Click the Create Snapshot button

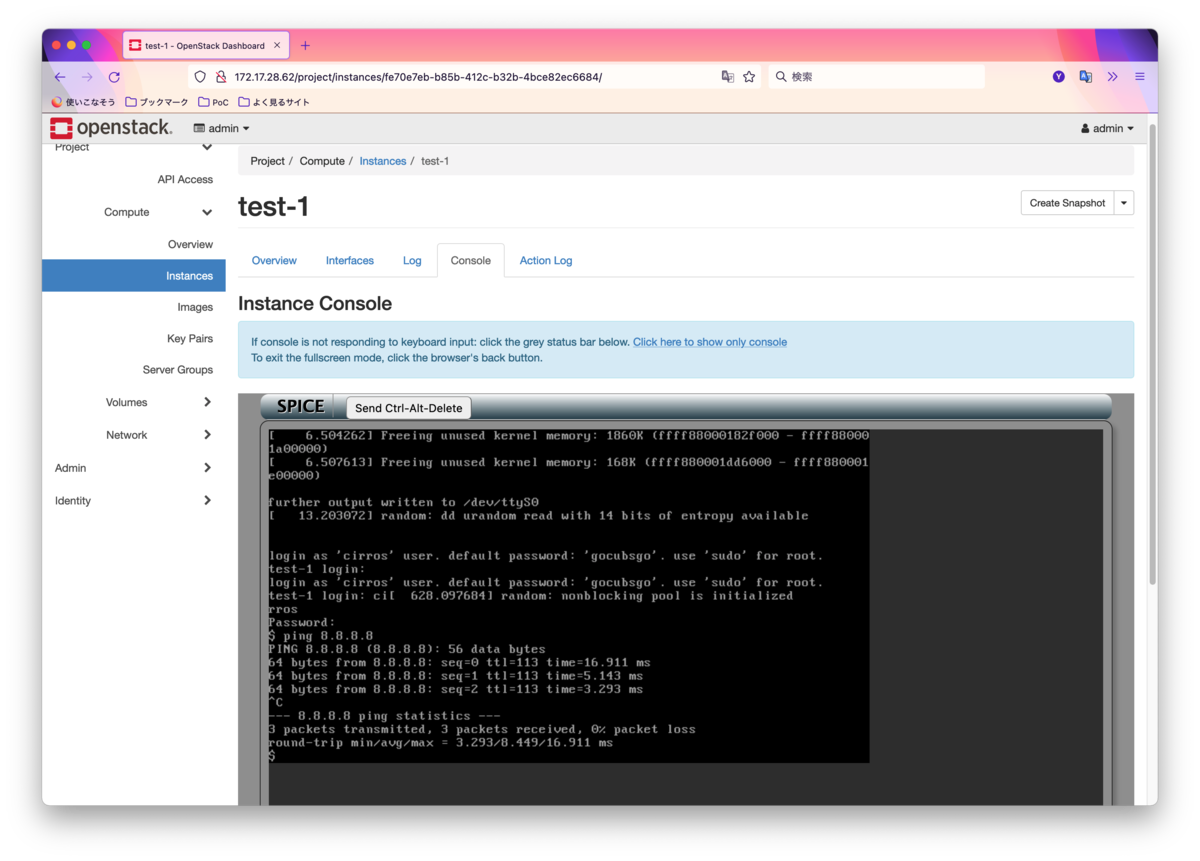coord(1067,203)
